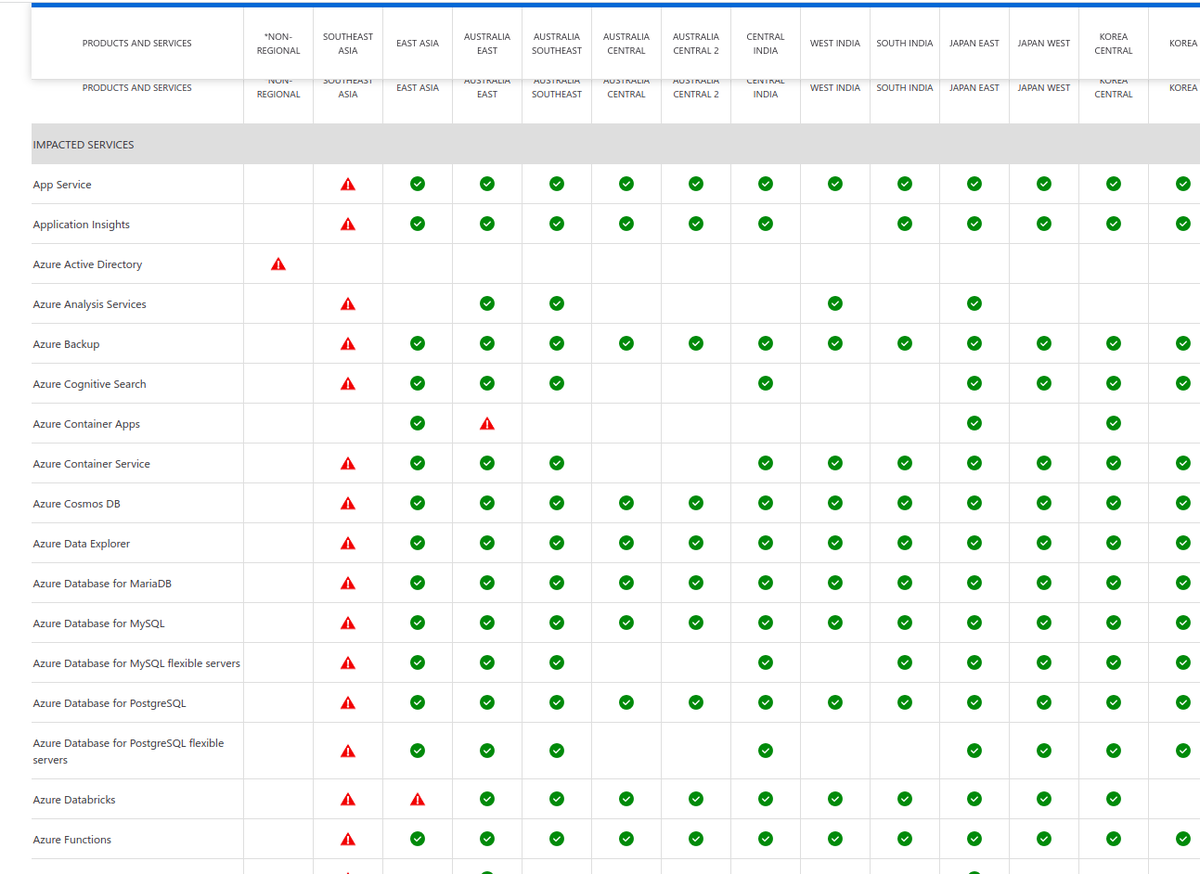Select the Azure Container Apps check under East Asia
This screenshot has width=1200, height=874.
pyautogui.click(x=418, y=423)
